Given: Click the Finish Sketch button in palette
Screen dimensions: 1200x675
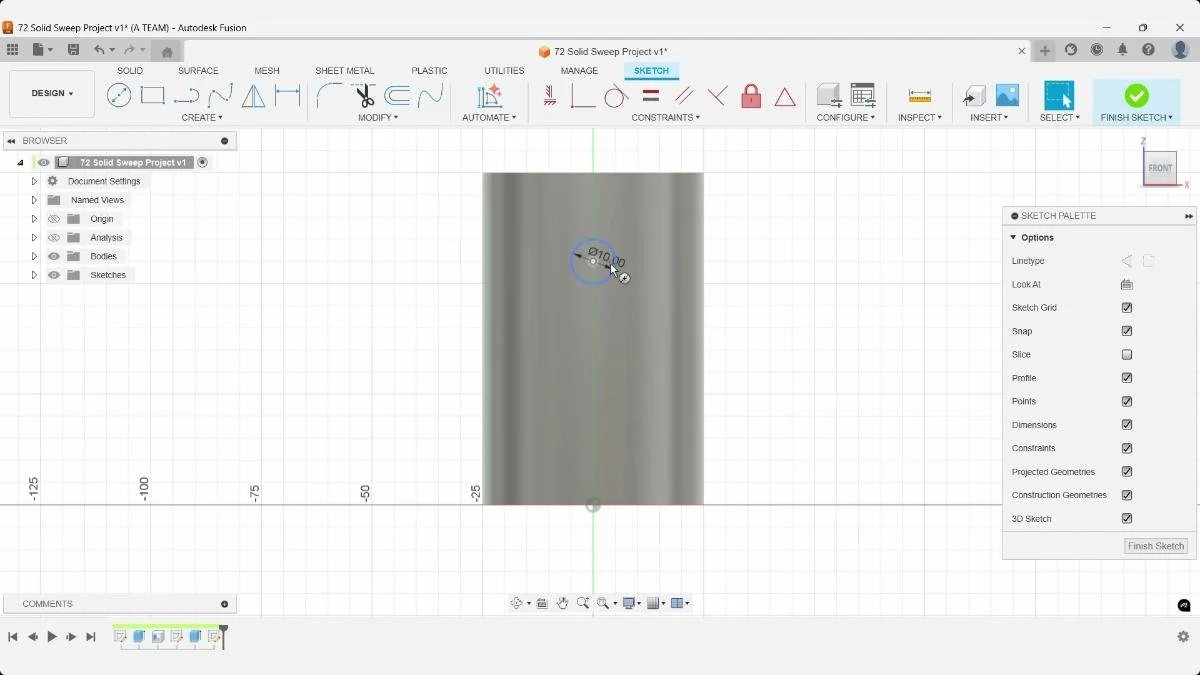Looking at the screenshot, I should [x=1156, y=546].
